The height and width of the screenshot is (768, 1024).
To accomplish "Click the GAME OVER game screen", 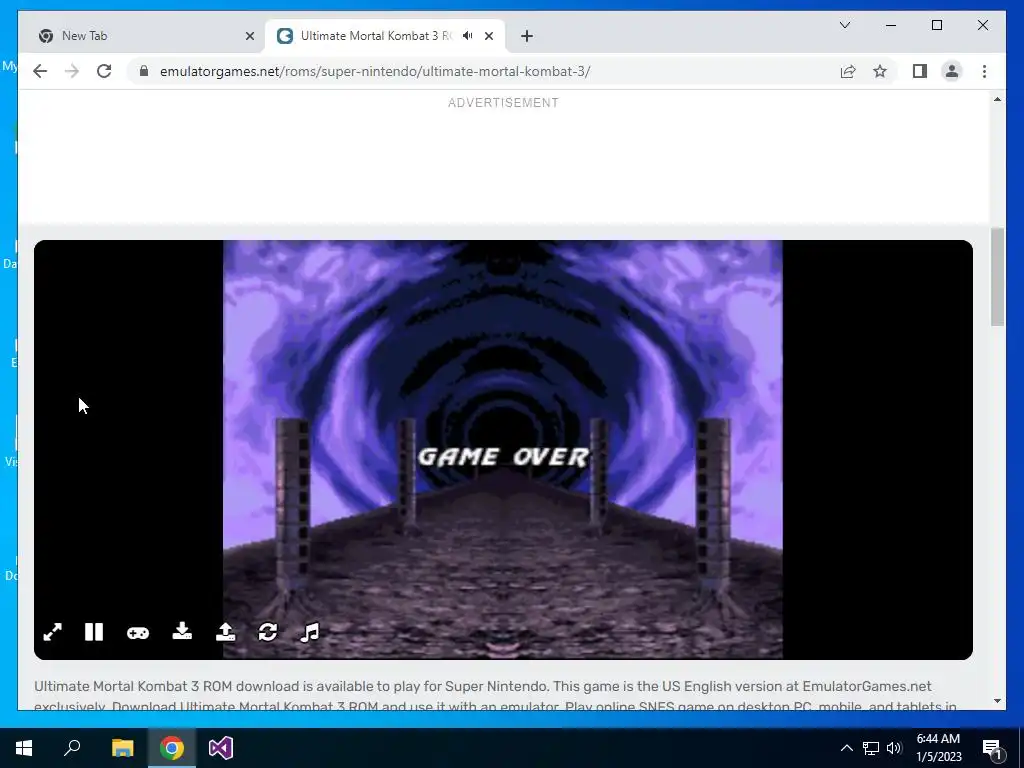I will (503, 449).
